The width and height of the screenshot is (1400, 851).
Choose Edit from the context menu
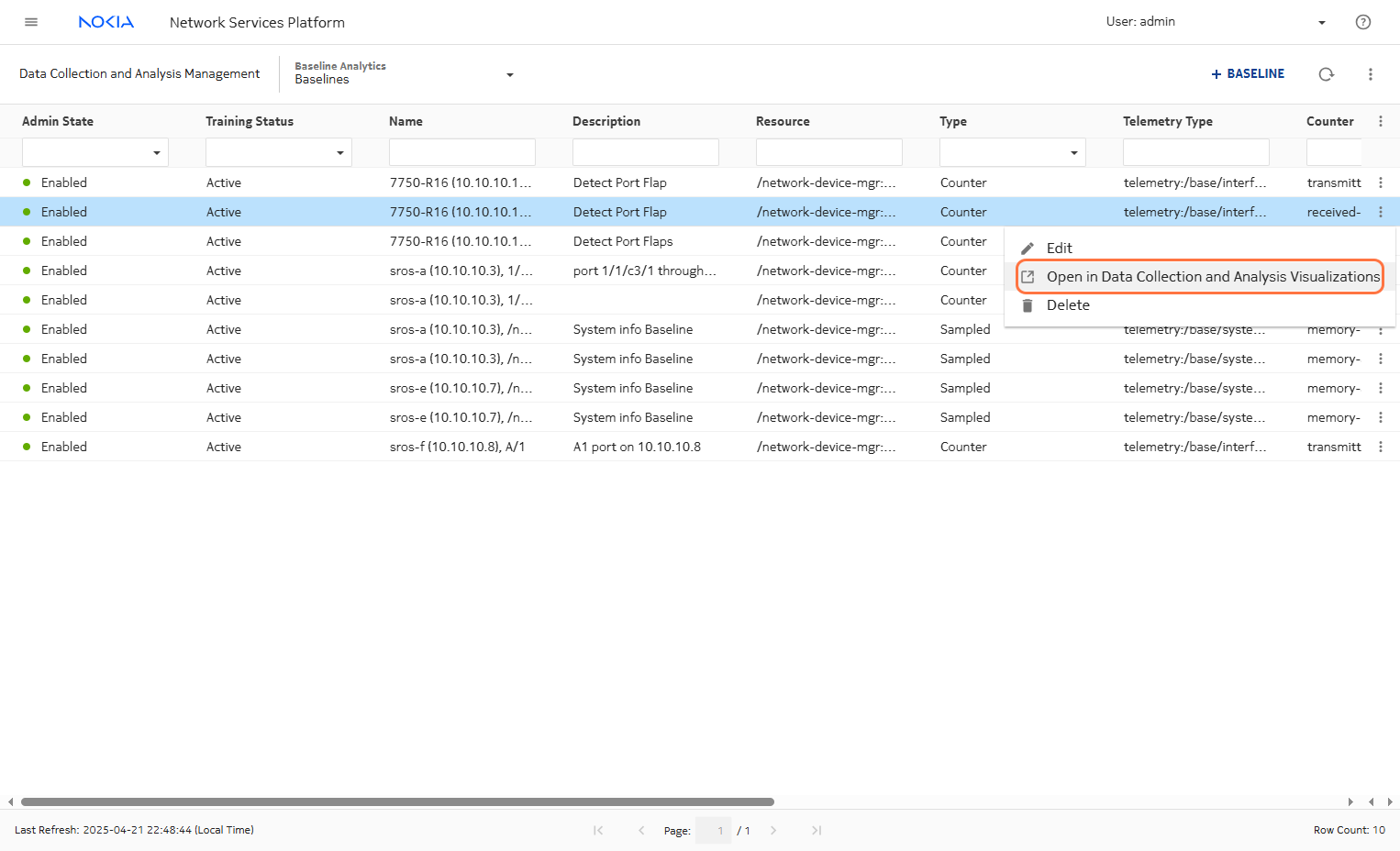[1059, 249]
